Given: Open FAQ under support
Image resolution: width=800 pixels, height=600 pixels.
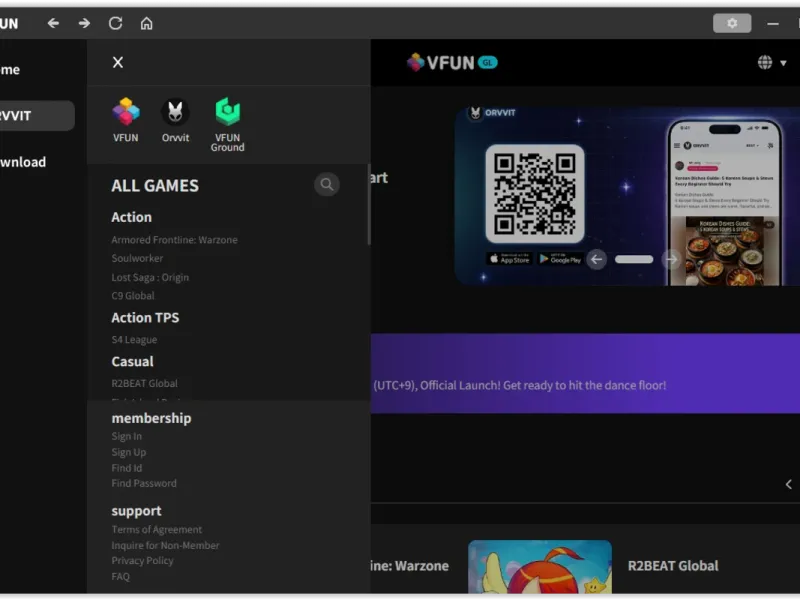Looking at the screenshot, I should [x=120, y=577].
